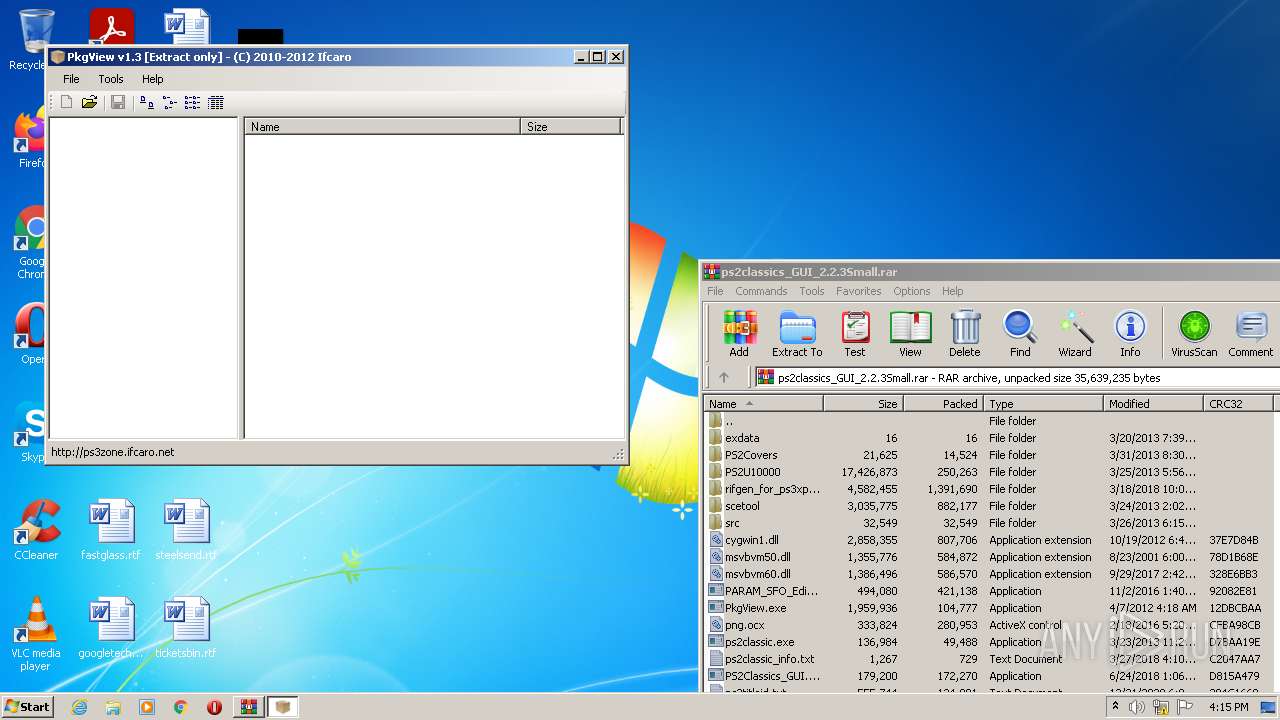This screenshot has height=720, width=1280.
Task: Select the exdata folder in WinRAR
Action: point(742,438)
